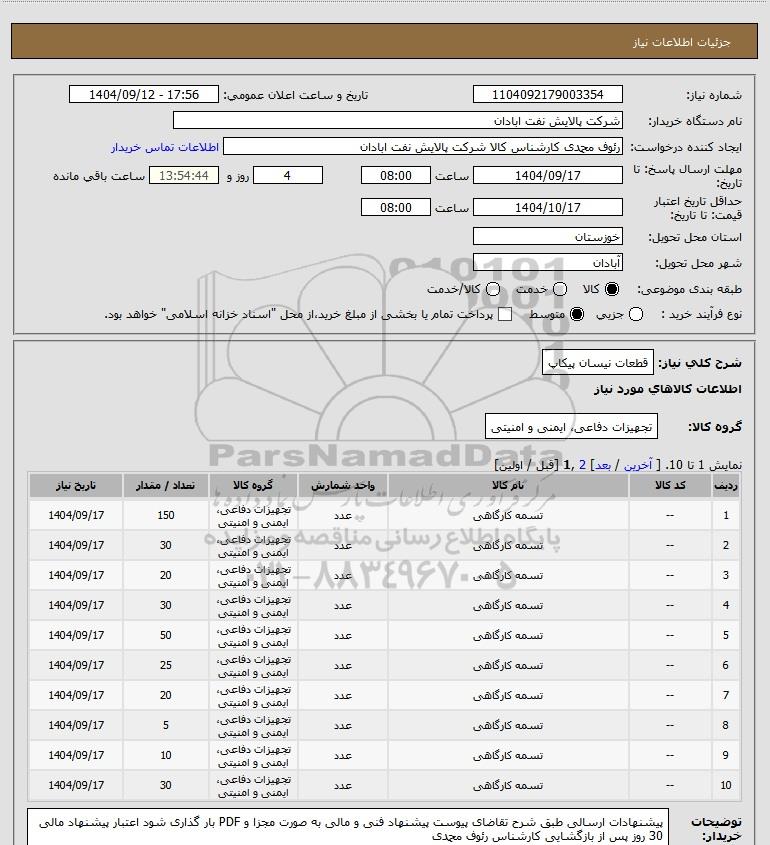Click quantity 5 in row 8

(x=165, y=725)
